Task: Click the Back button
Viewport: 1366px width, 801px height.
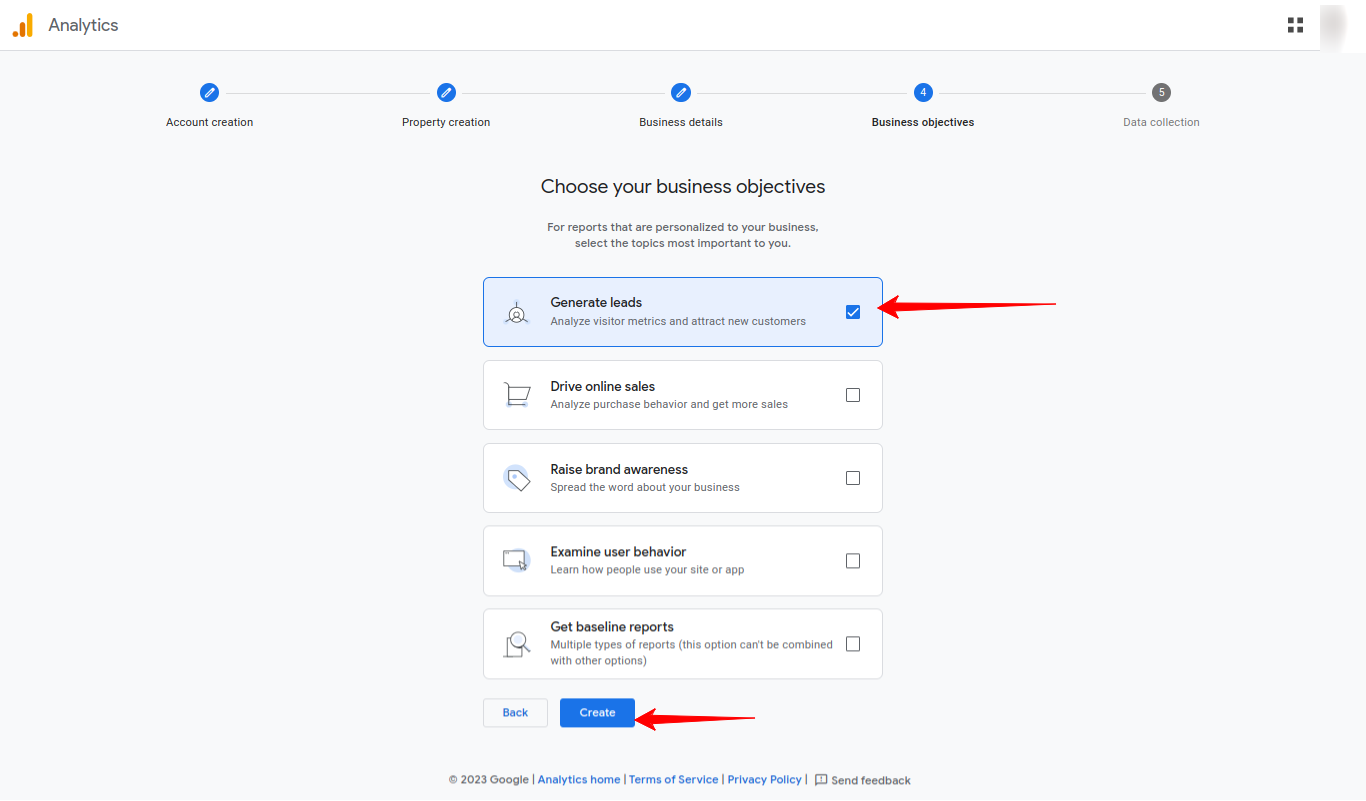Action: [x=515, y=713]
